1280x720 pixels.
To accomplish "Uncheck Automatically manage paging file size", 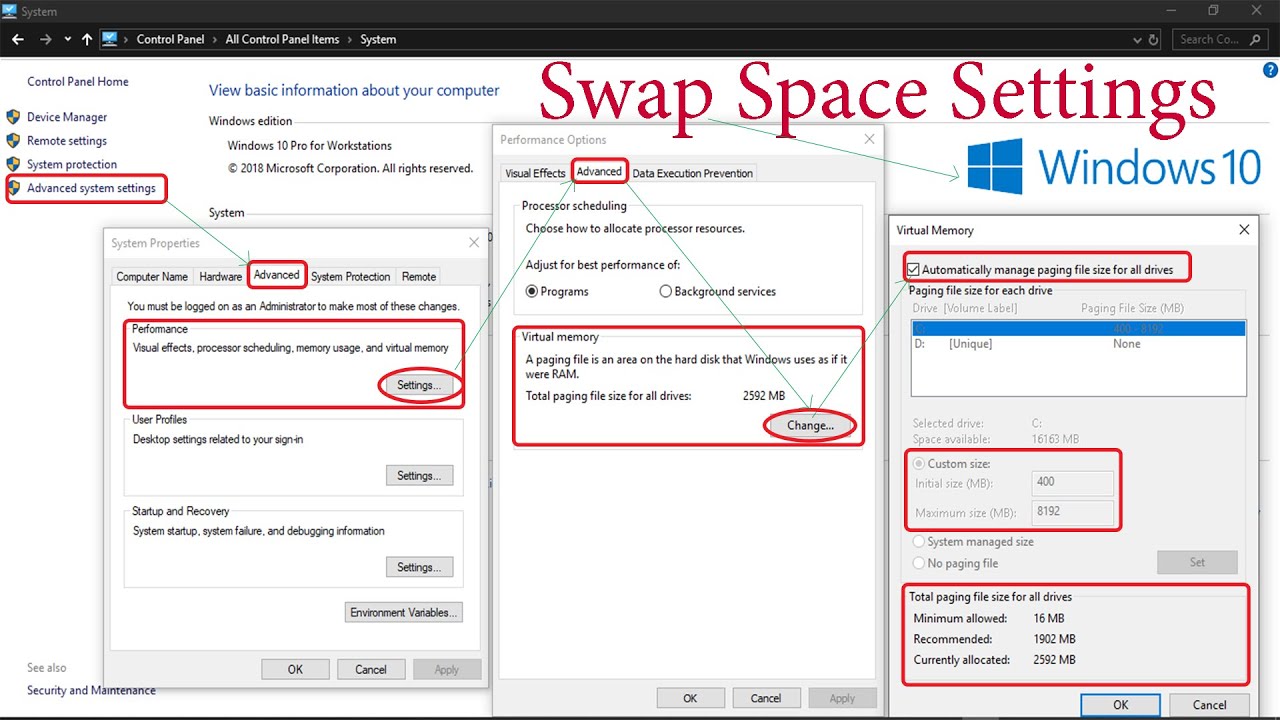I will click(913, 269).
